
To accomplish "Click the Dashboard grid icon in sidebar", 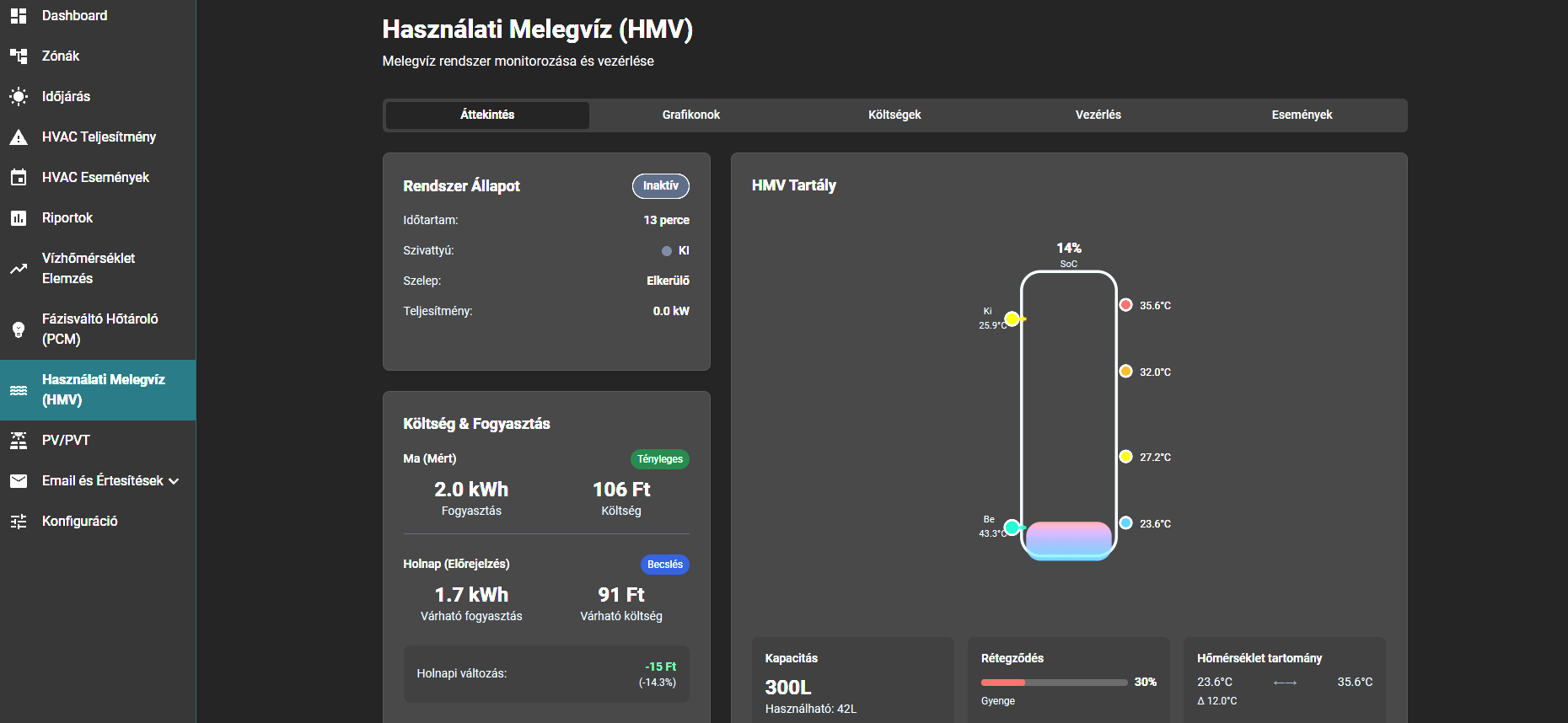I will [19, 15].
